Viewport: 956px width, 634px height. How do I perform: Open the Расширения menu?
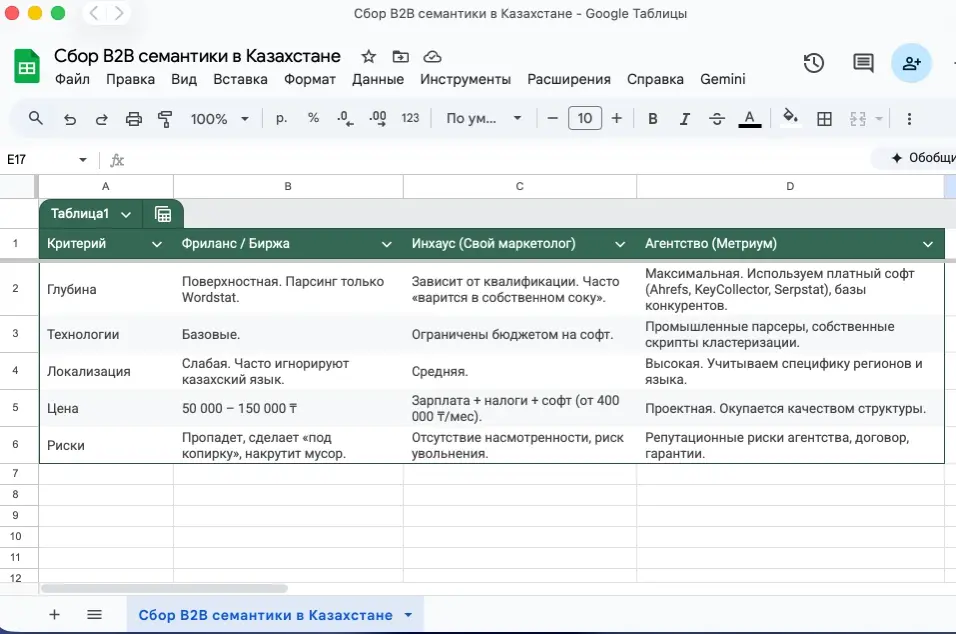(x=568, y=79)
